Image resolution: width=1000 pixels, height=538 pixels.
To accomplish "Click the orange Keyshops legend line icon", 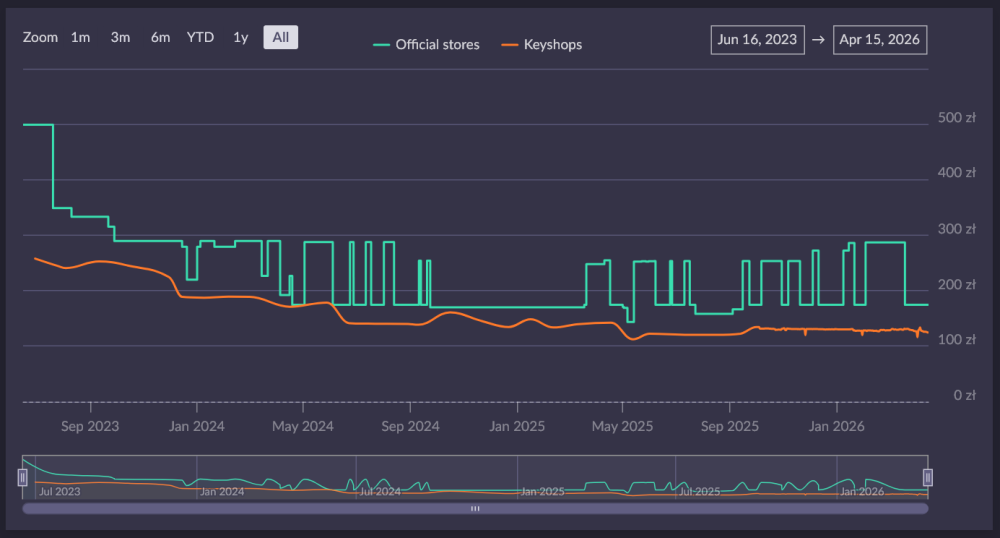I will tap(510, 44).
